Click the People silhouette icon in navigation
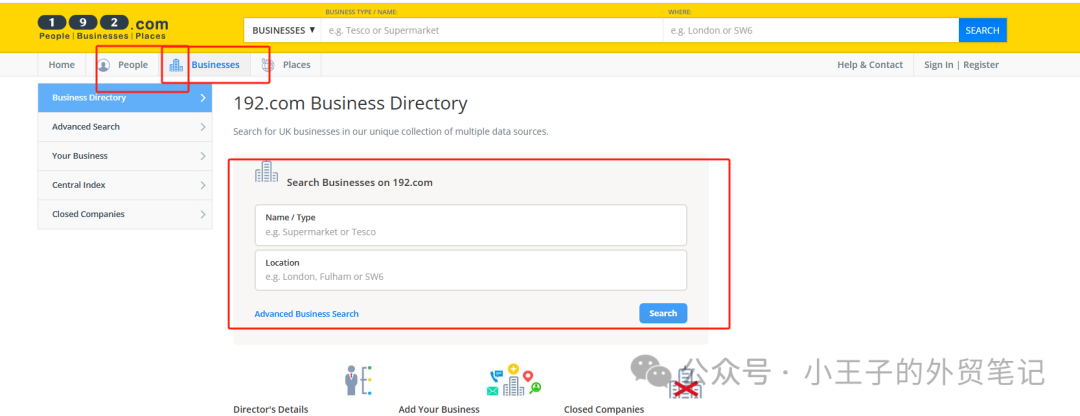Image resolution: width=1080 pixels, height=416 pixels. coord(104,65)
